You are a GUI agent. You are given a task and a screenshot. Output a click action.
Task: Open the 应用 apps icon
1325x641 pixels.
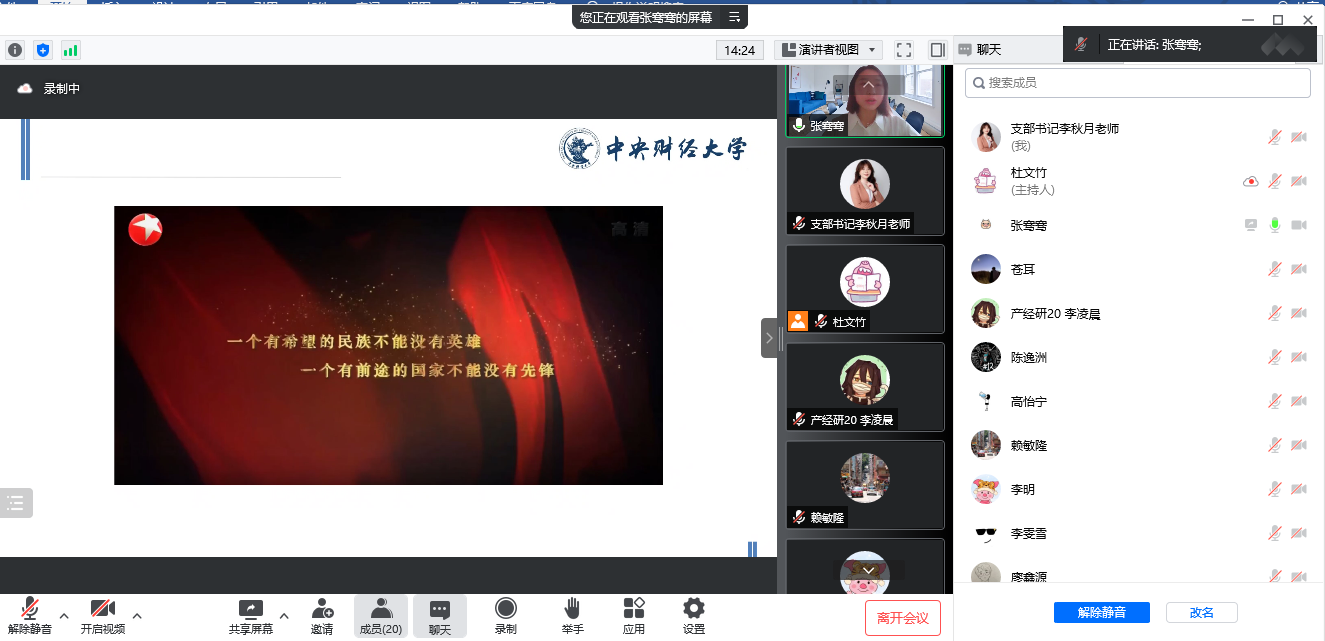pyautogui.click(x=634, y=609)
